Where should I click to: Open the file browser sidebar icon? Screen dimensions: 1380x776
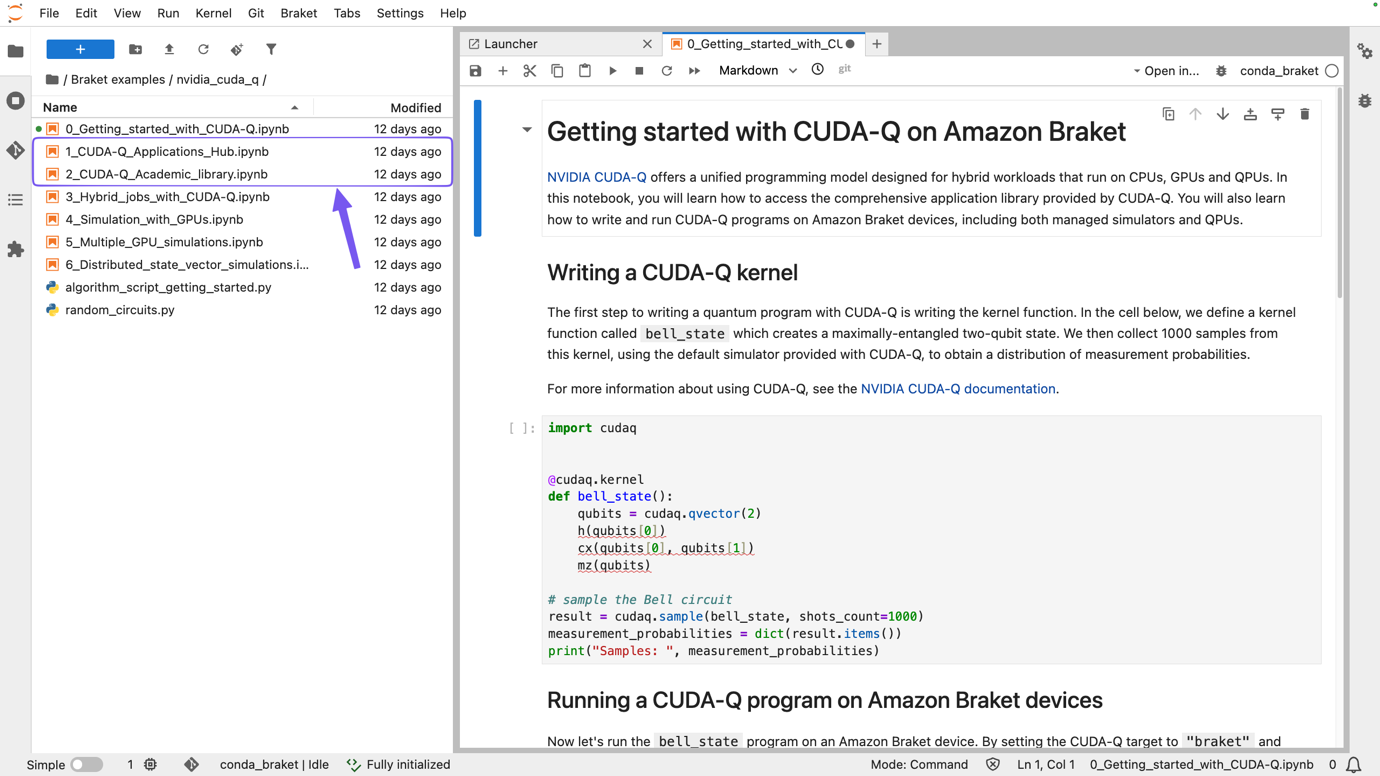click(15, 51)
